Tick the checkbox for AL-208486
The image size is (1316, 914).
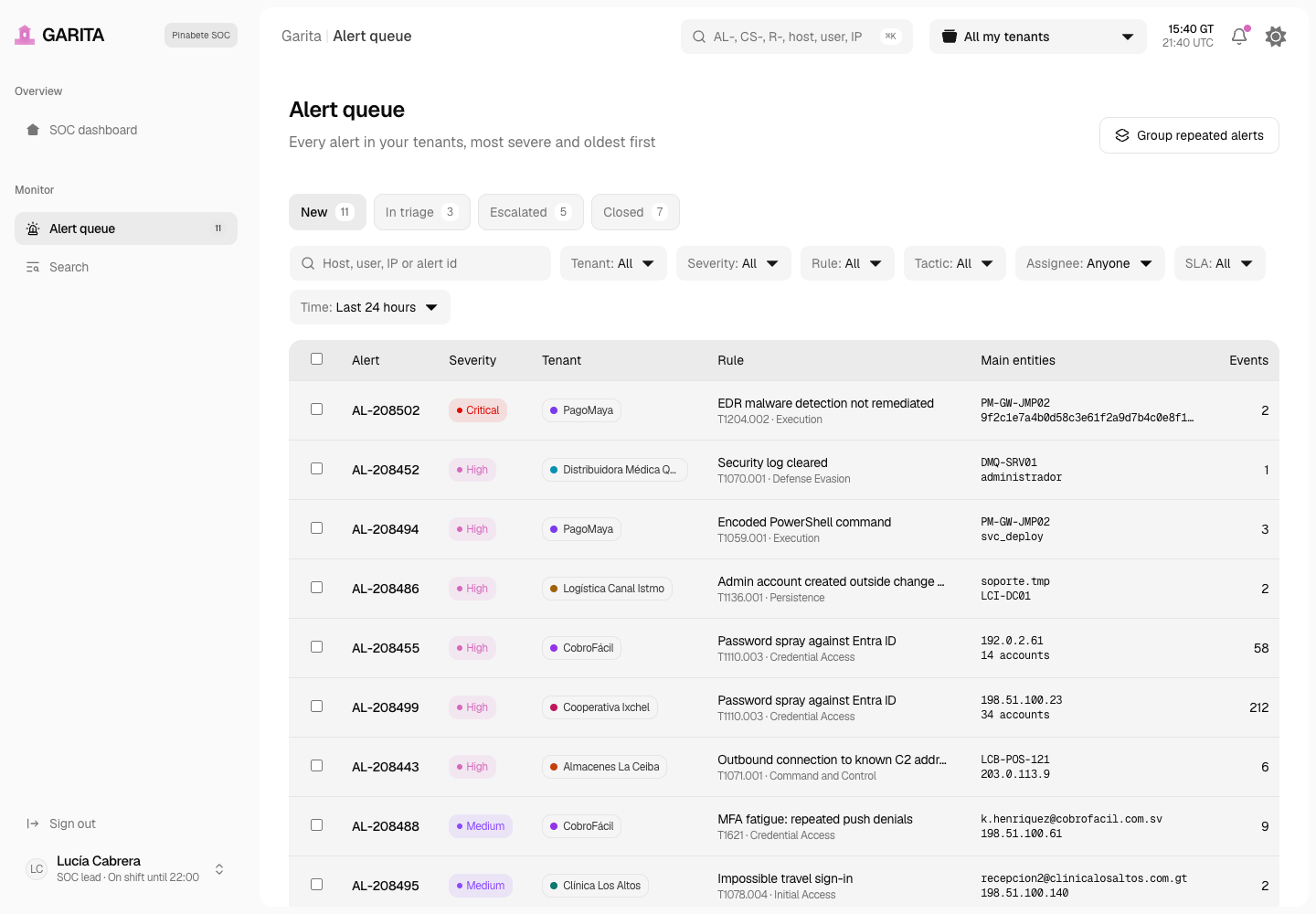click(x=317, y=588)
